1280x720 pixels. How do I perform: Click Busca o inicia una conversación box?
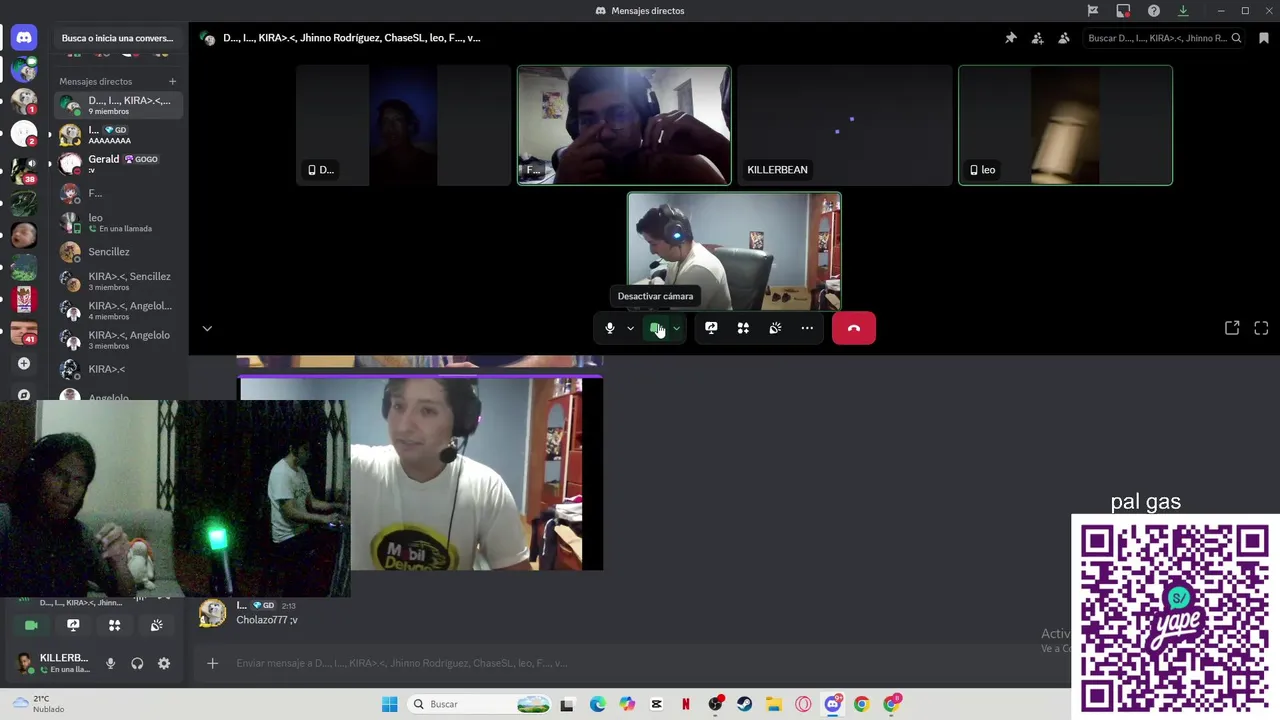(x=117, y=38)
